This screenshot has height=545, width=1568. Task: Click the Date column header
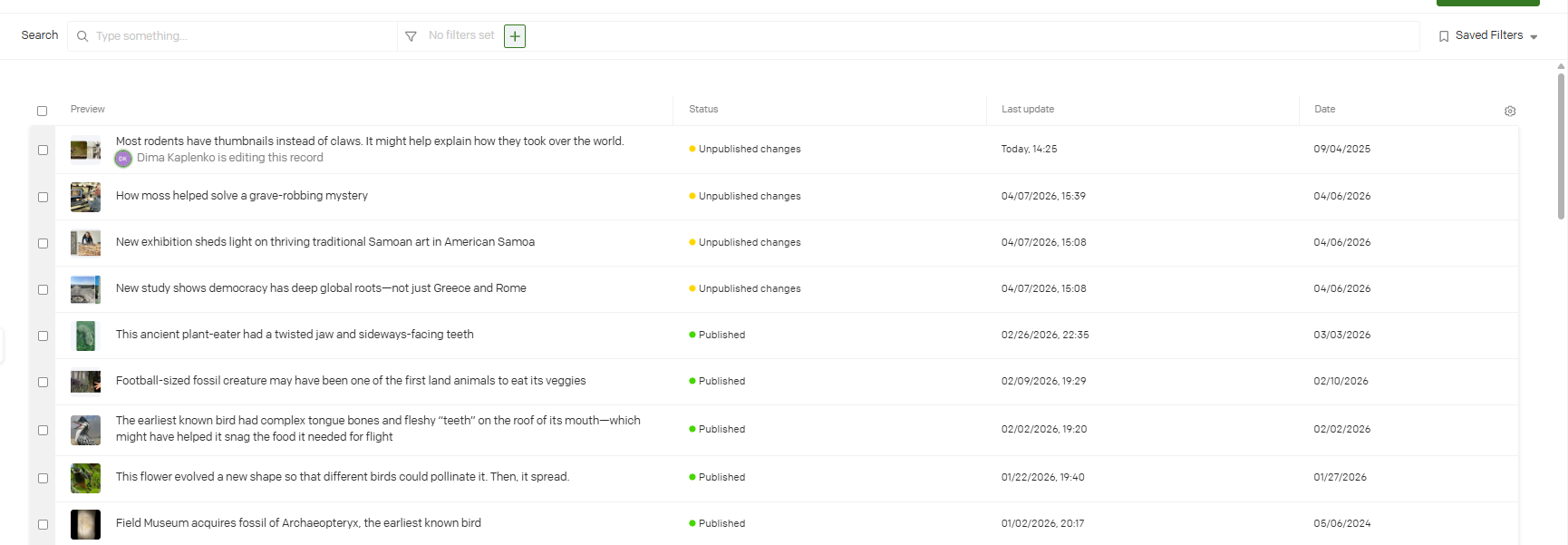click(1324, 110)
